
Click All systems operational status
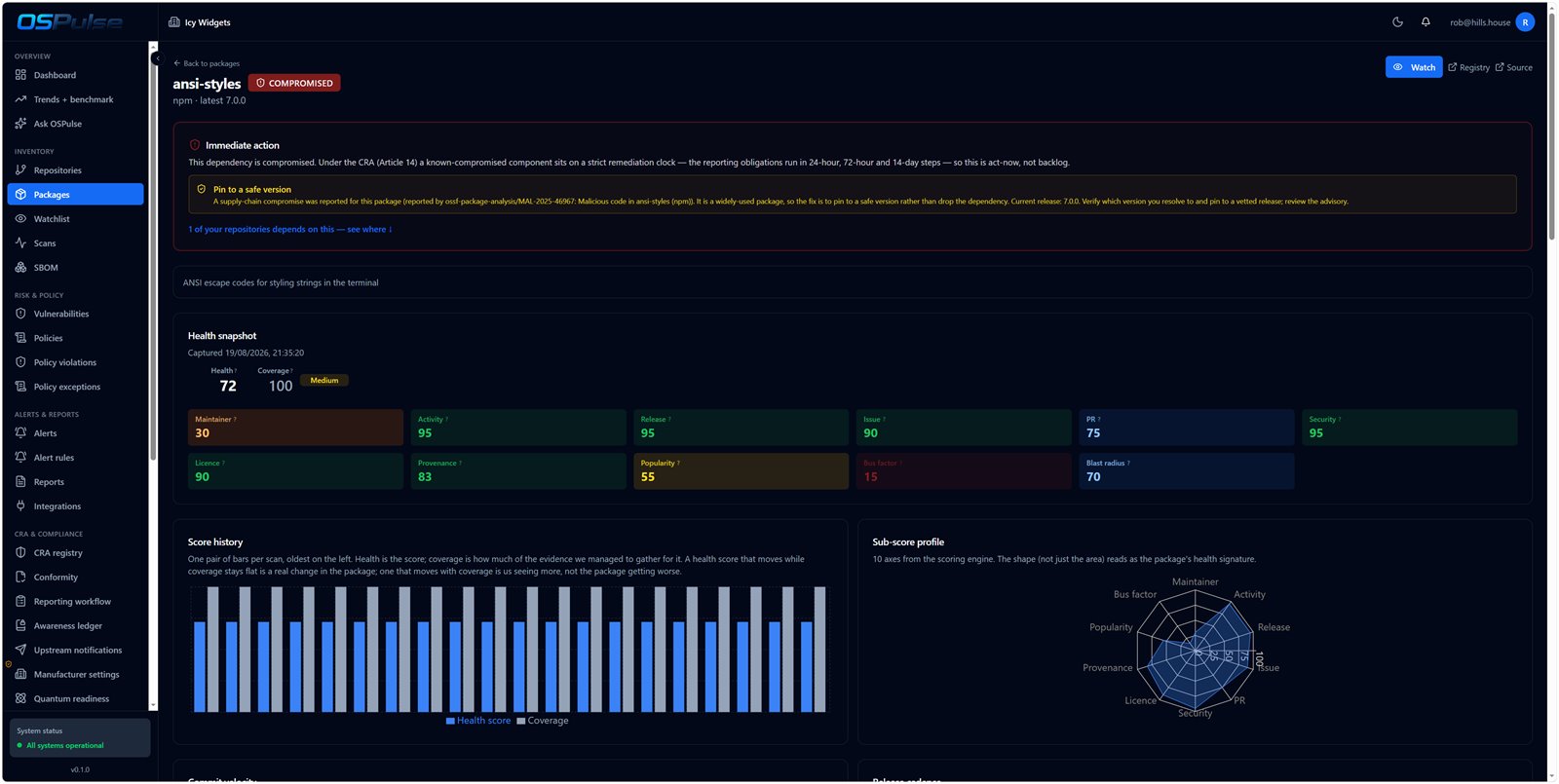click(x=64, y=746)
